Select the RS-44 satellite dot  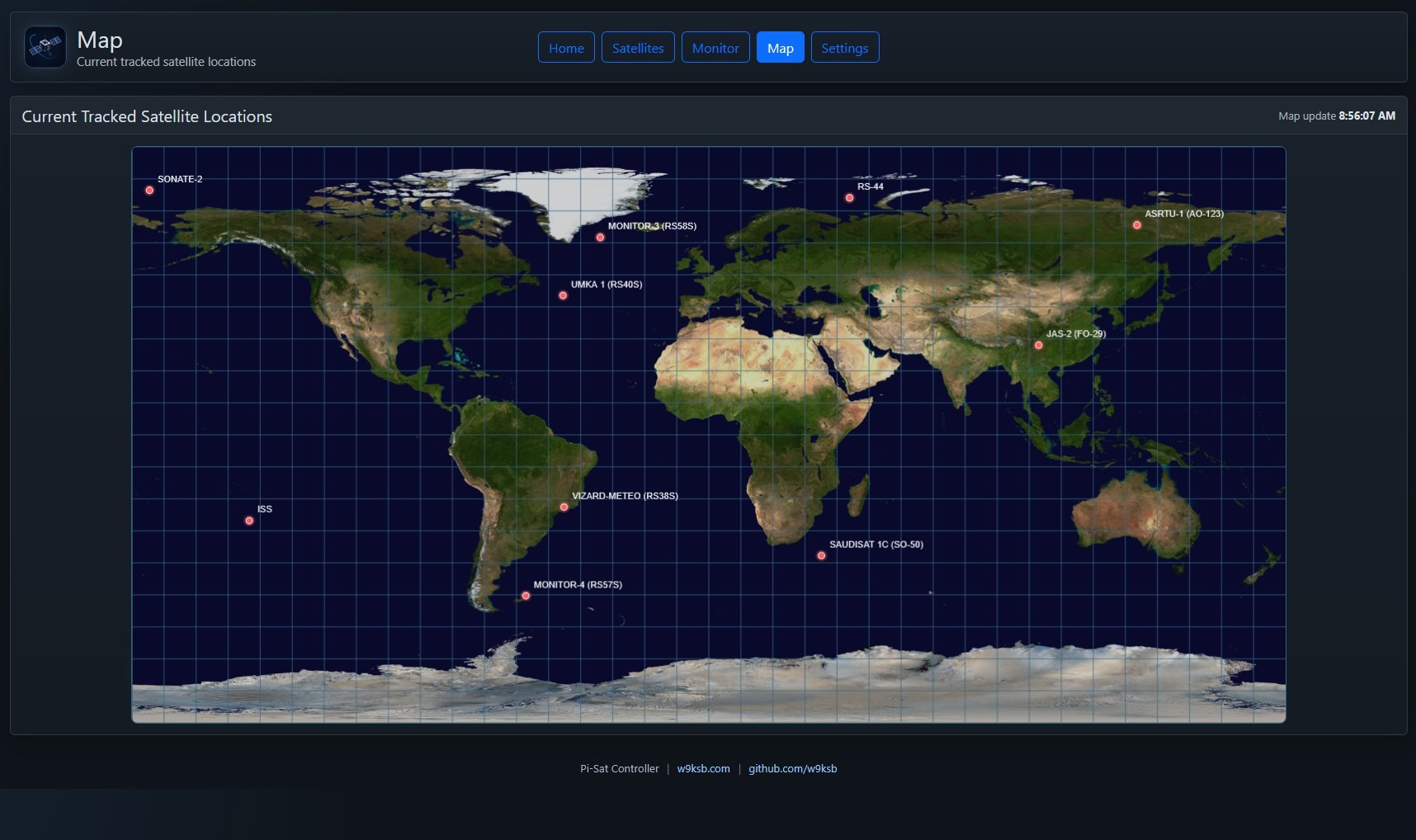[849, 198]
